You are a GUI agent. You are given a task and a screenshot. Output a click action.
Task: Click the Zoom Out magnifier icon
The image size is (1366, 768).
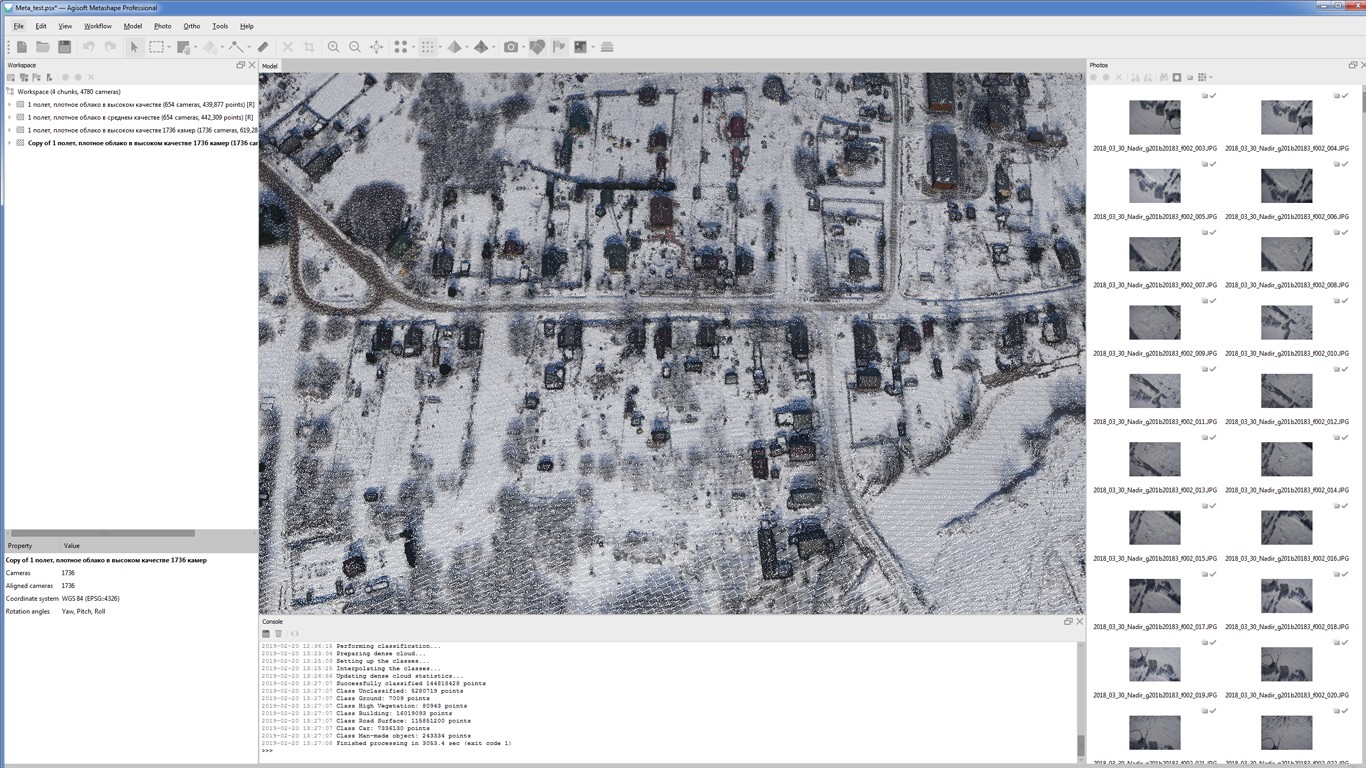[x=355, y=47]
